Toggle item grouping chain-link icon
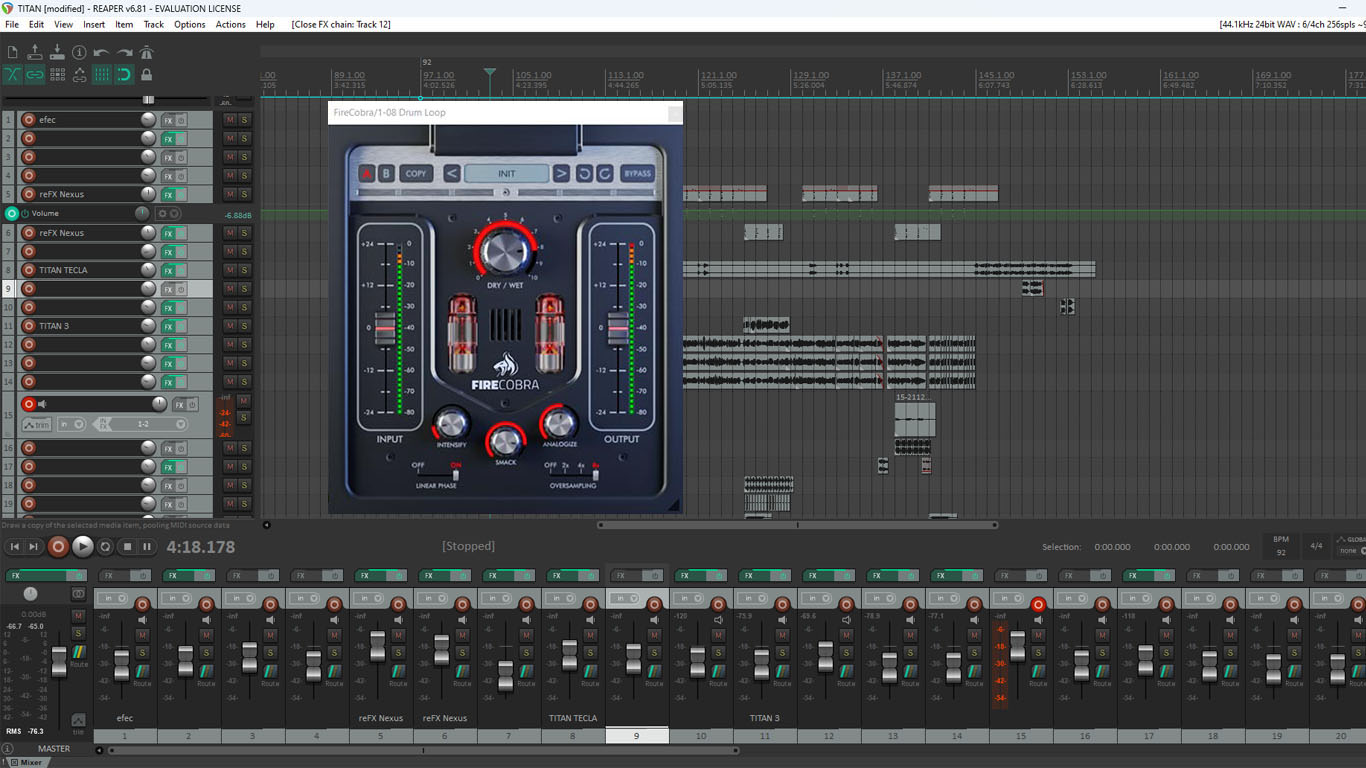1366x768 pixels. [35, 74]
